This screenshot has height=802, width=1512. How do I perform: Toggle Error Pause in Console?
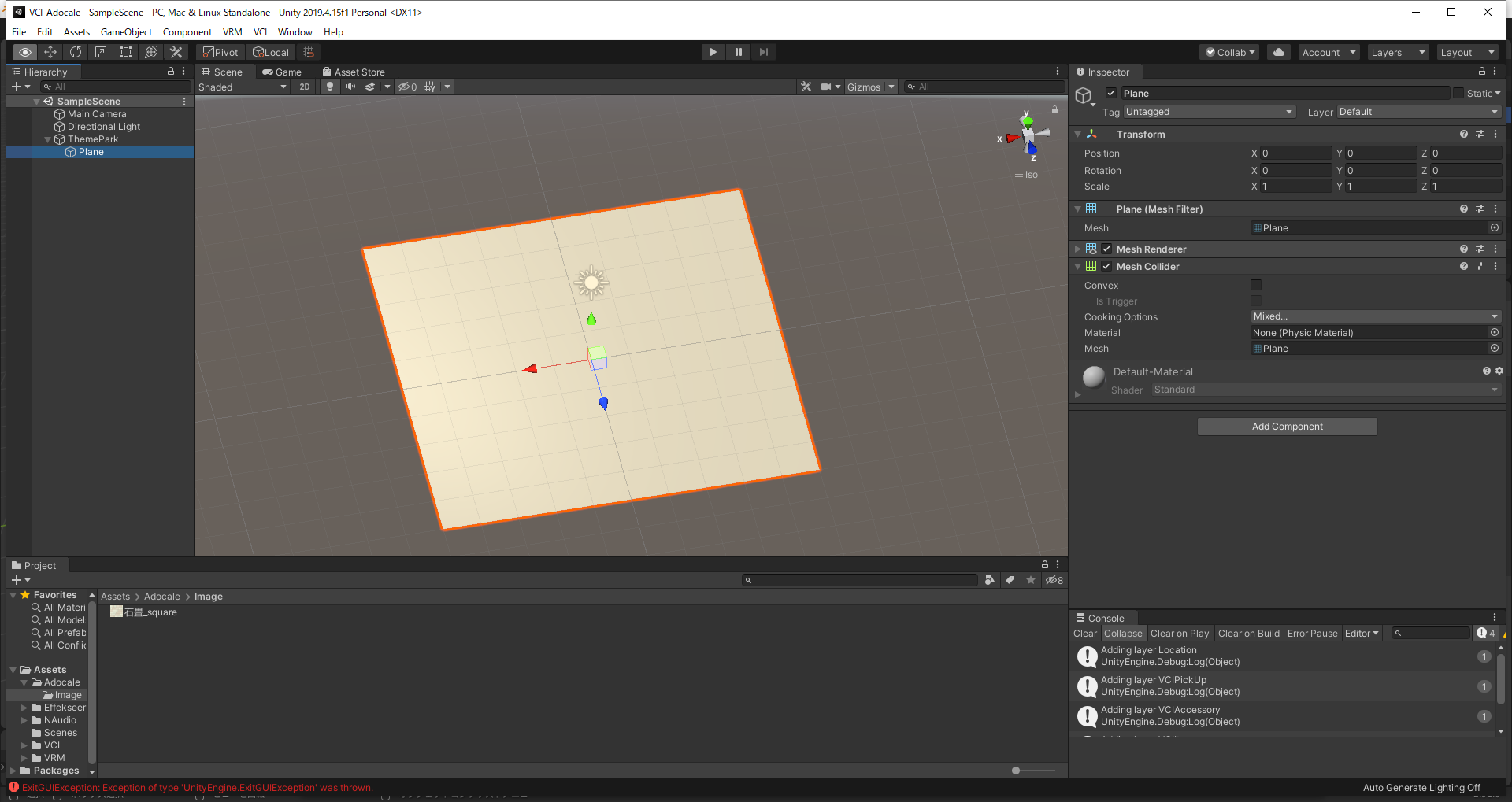1312,634
